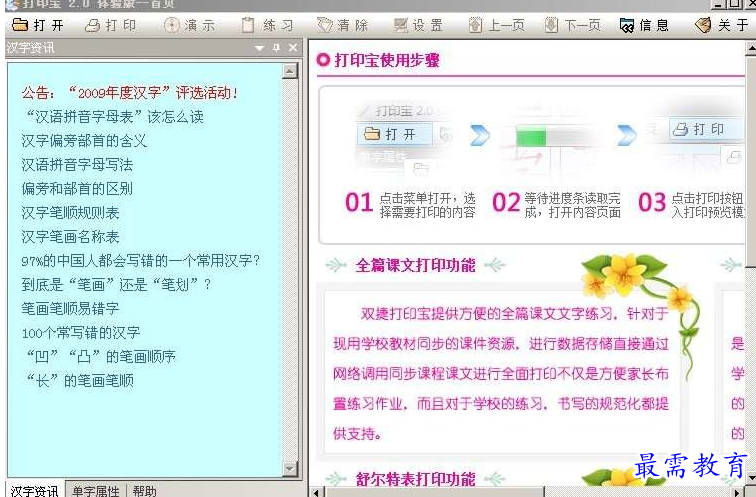Viewport: 756px width, 497px height.
Task: Click the green progress bar in step 02
Action: click(x=531, y=137)
